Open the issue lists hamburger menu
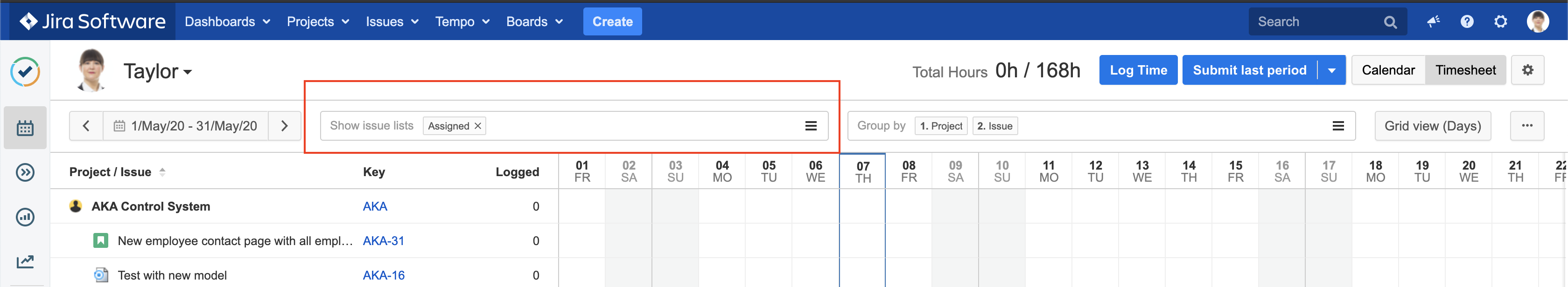This screenshot has width=1568, height=287. (x=810, y=126)
